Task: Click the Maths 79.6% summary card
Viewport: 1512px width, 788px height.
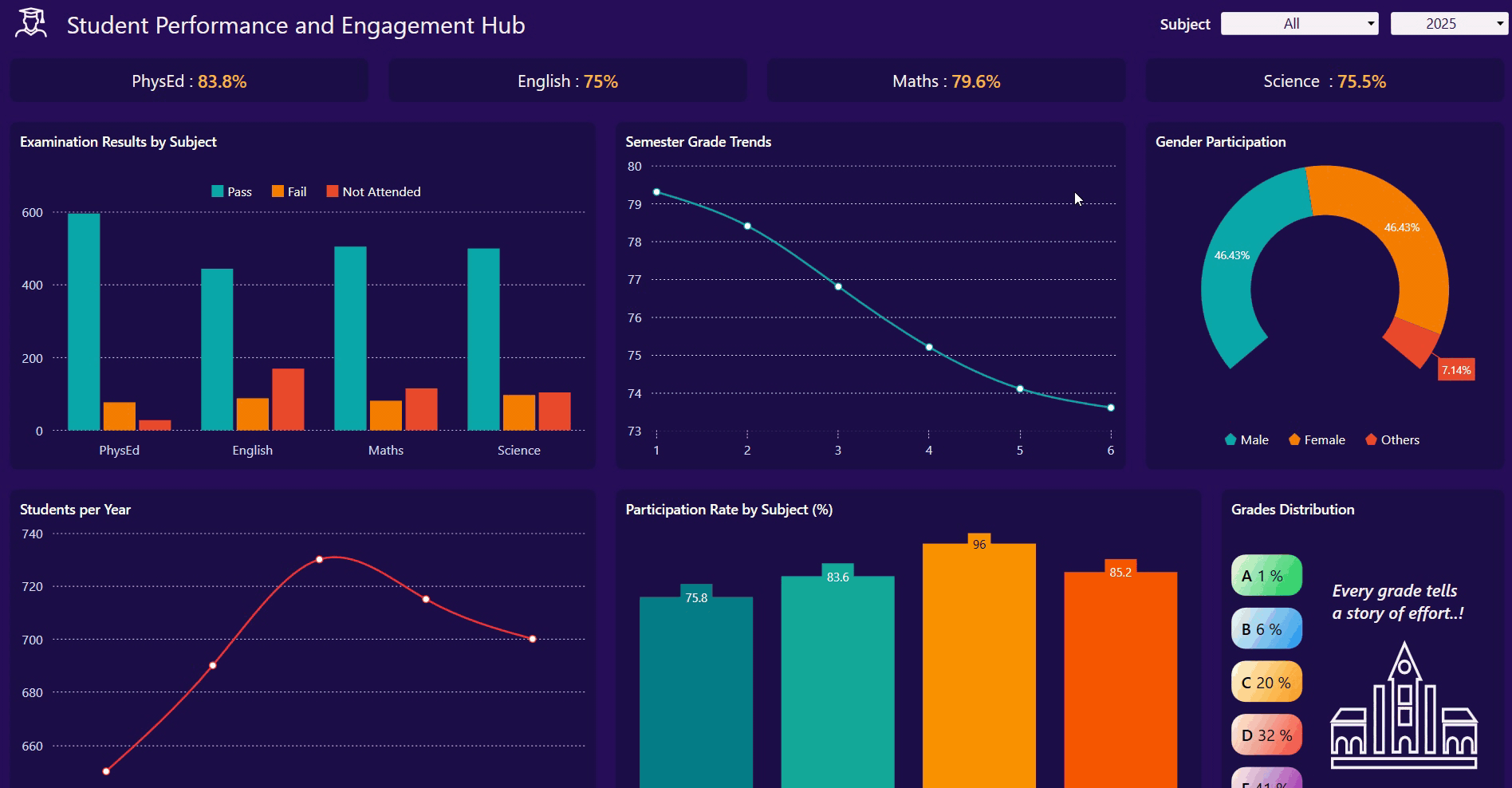Action: (x=946, y=81)
